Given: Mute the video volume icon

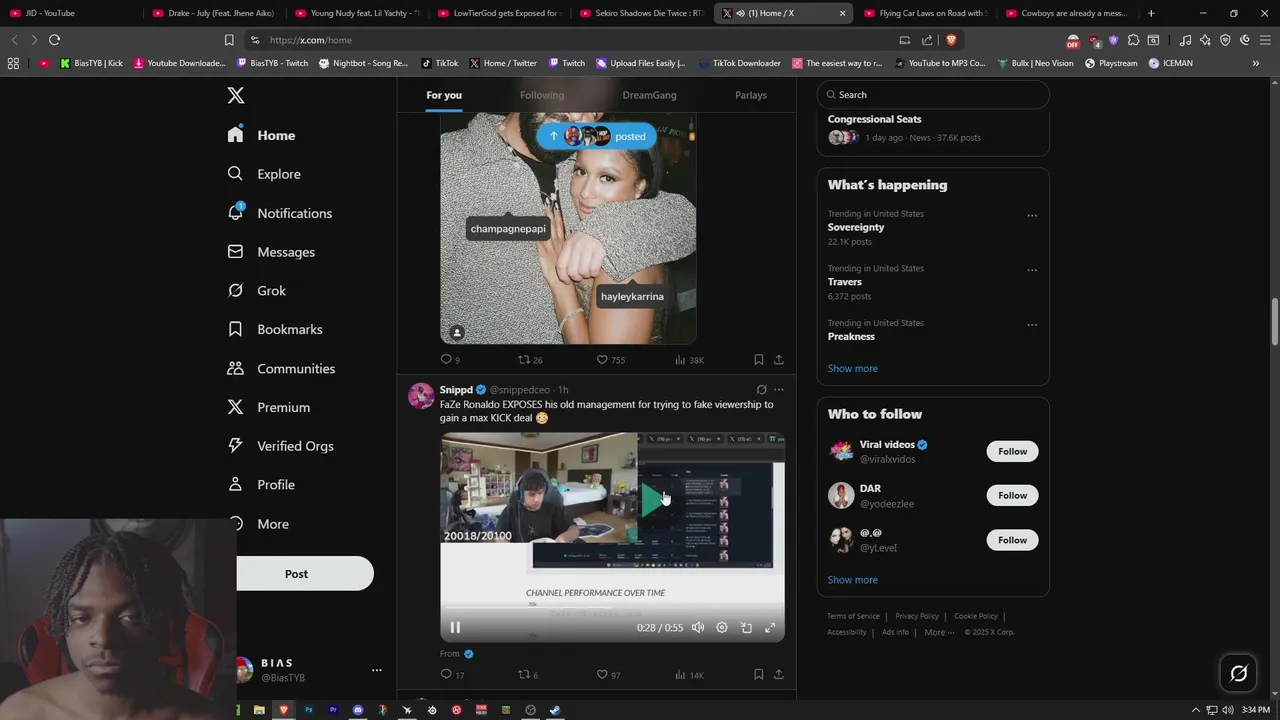Looking at the screenshot, I should click(x=698, y=627).
